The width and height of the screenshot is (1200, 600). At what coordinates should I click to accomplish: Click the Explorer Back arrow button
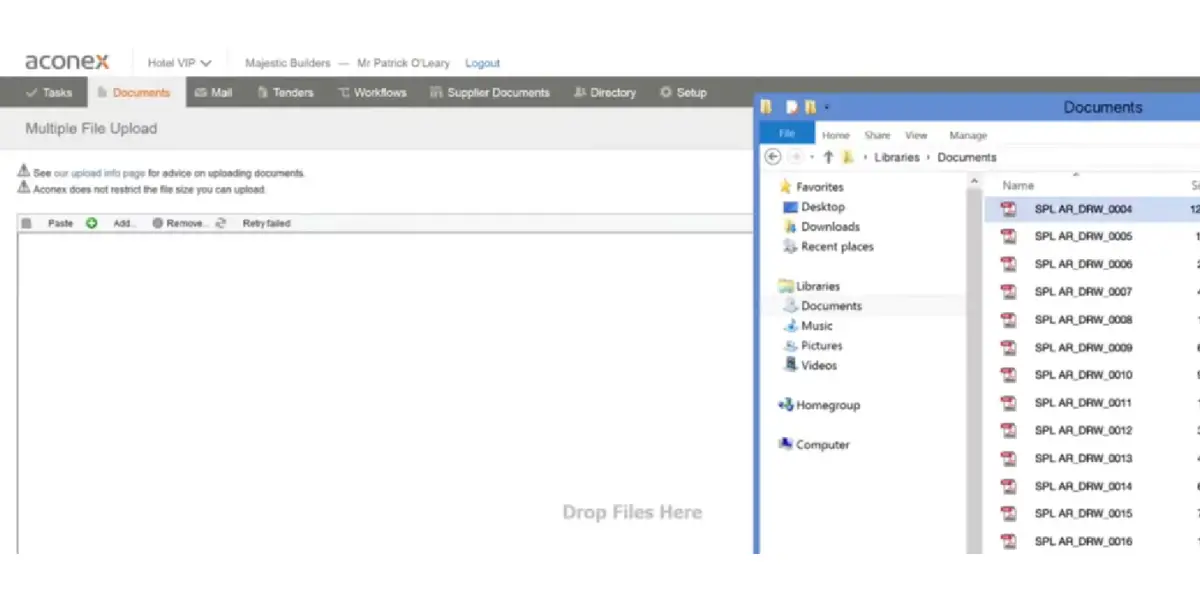(x=773, y=157)
